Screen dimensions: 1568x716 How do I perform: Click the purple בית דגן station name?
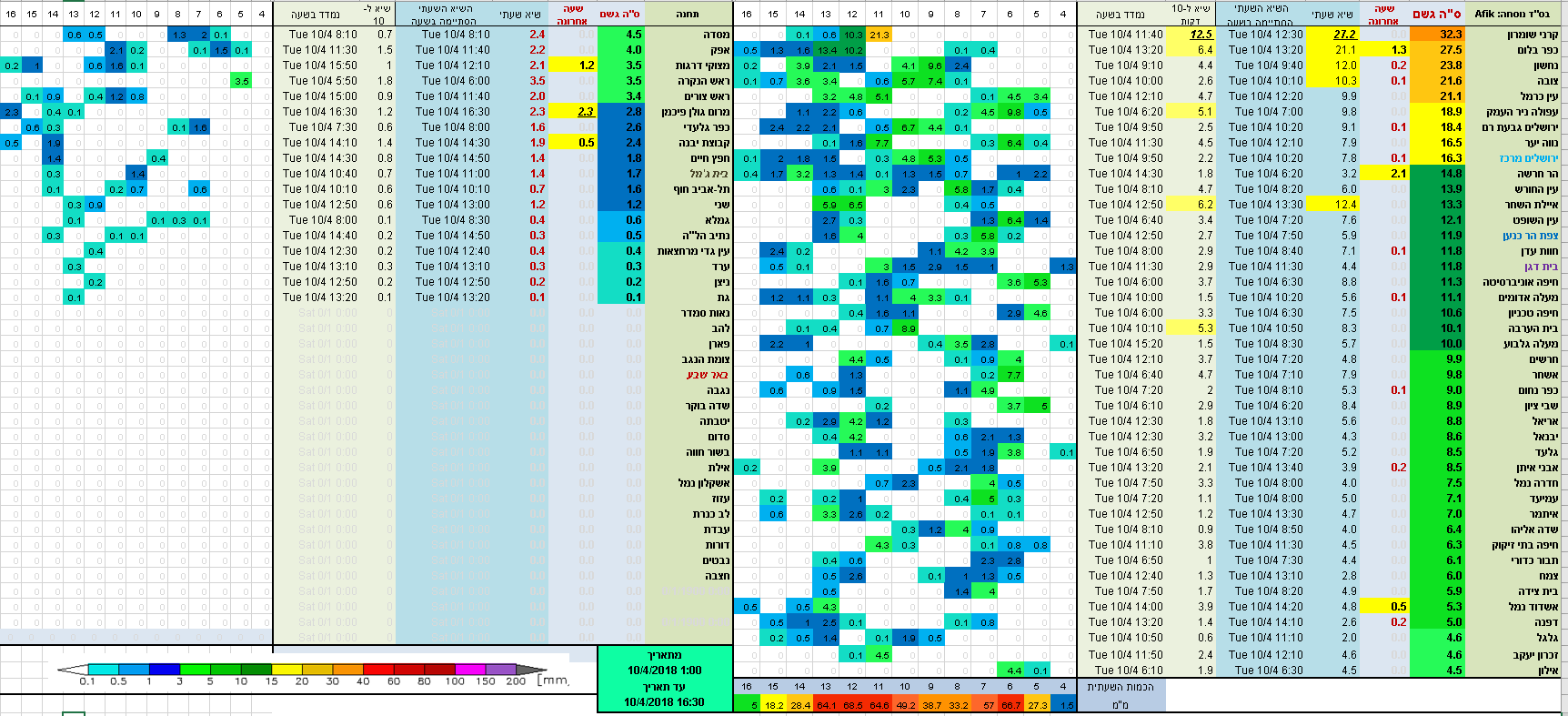1541,267
